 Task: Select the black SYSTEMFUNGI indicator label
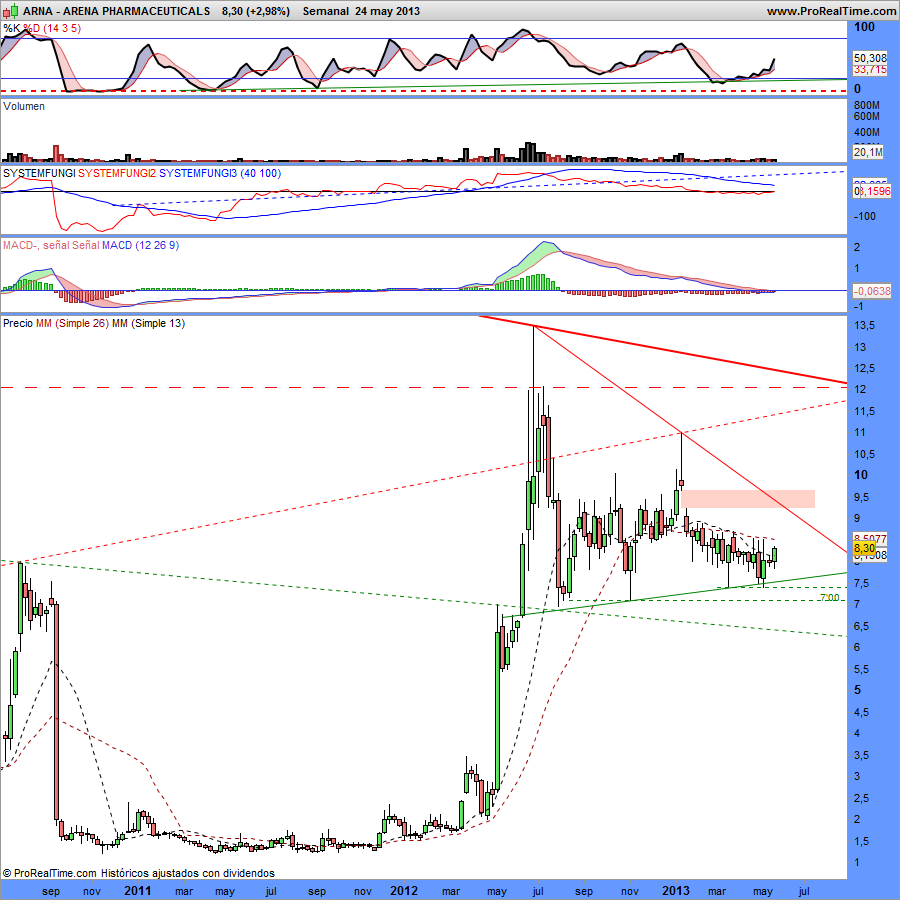point(39,173)
